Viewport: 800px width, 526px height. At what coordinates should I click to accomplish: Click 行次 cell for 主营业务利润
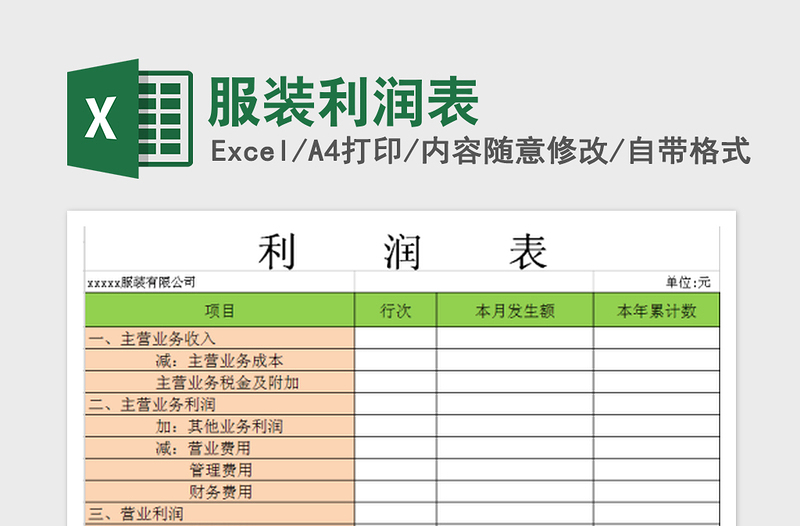[395, 404]
